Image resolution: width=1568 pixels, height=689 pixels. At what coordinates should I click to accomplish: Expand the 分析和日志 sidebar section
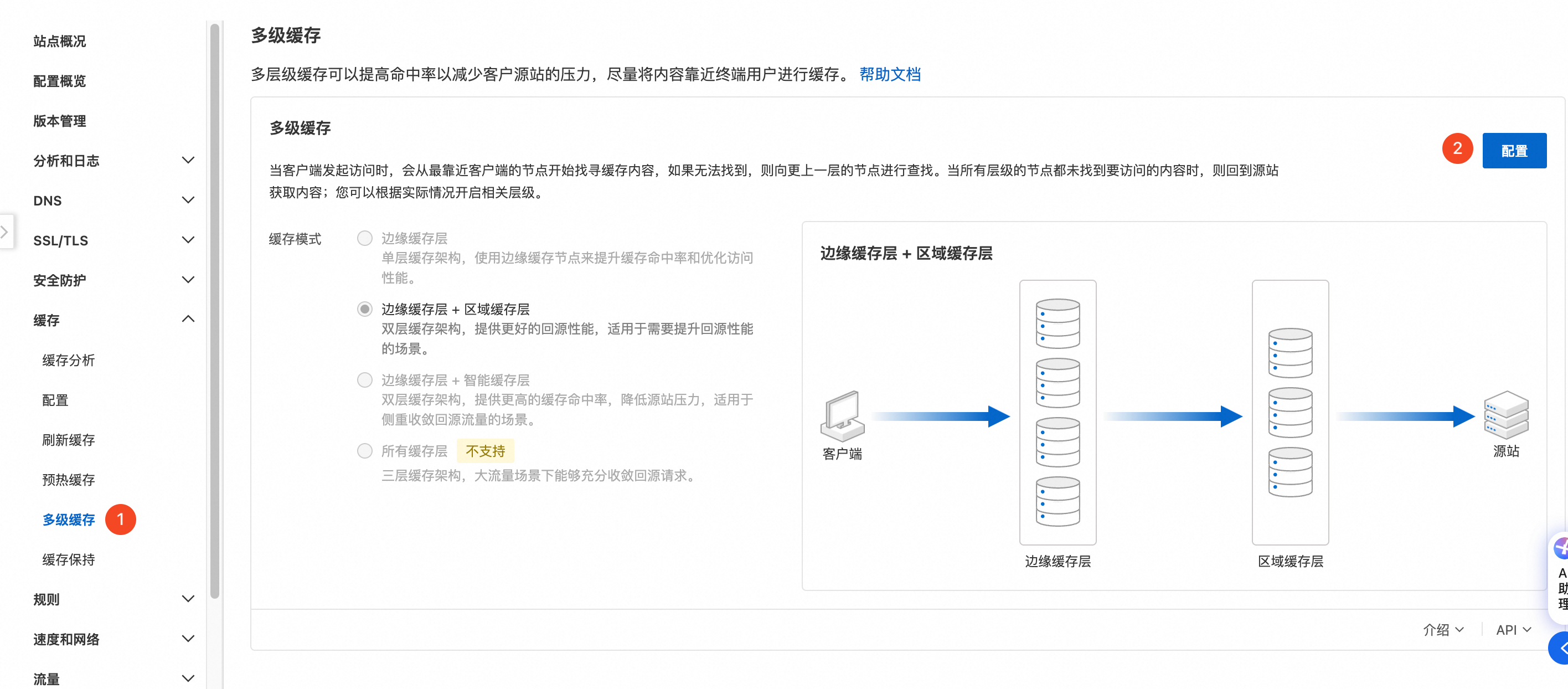tap(188, 161)
